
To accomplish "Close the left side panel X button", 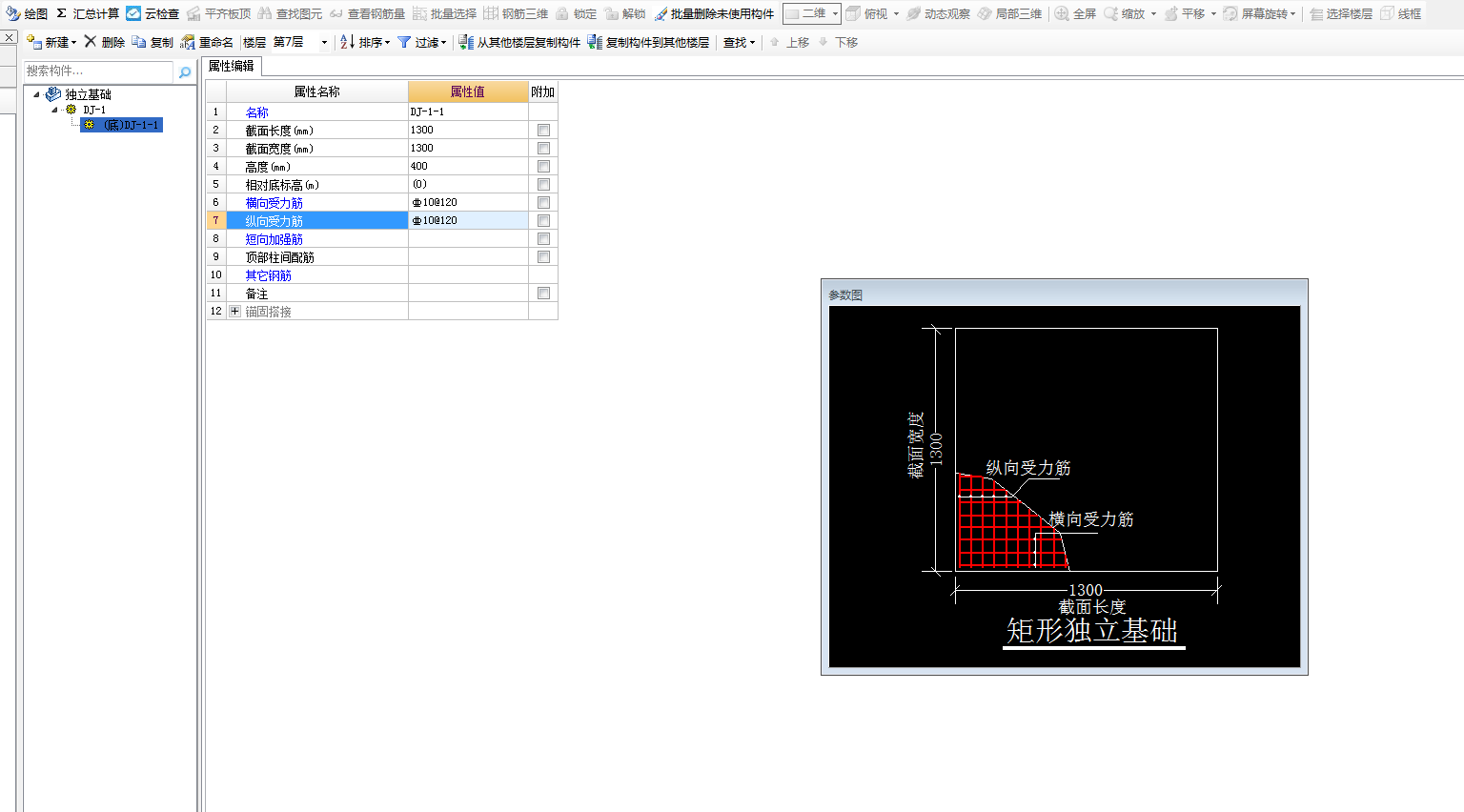I will click(x=9, y=37).
